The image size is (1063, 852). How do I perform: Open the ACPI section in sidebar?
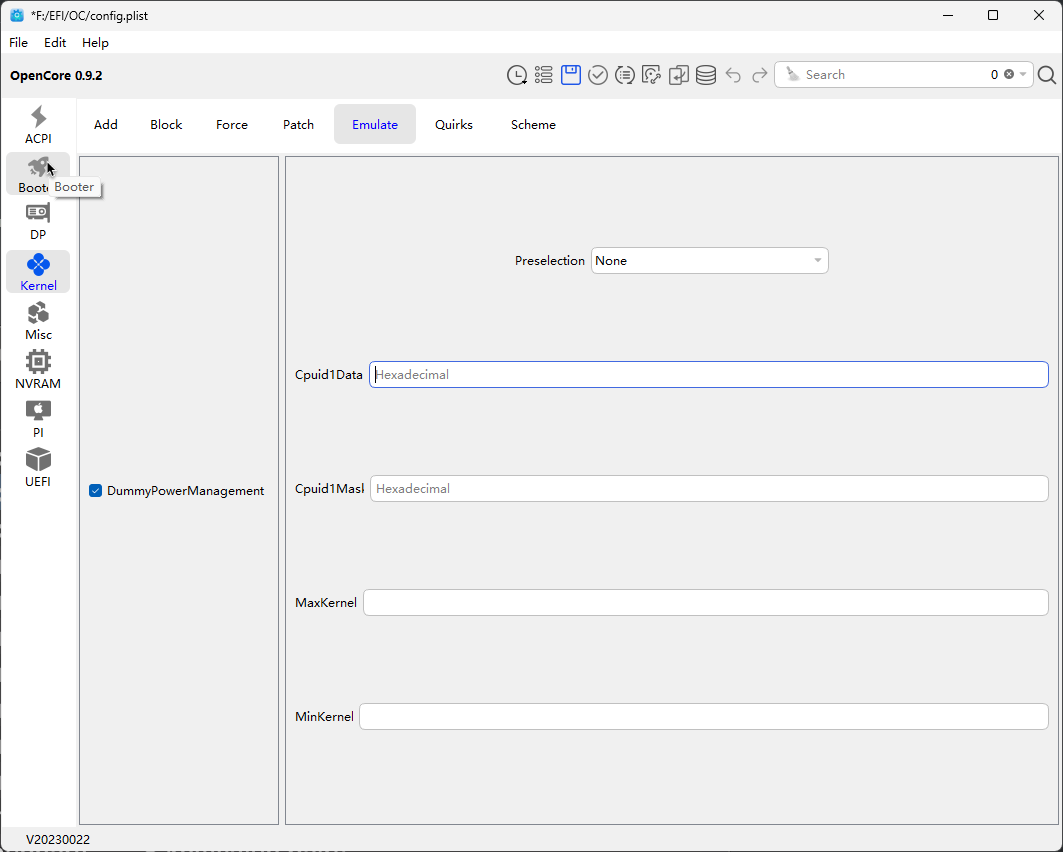[x=38, y=125]
